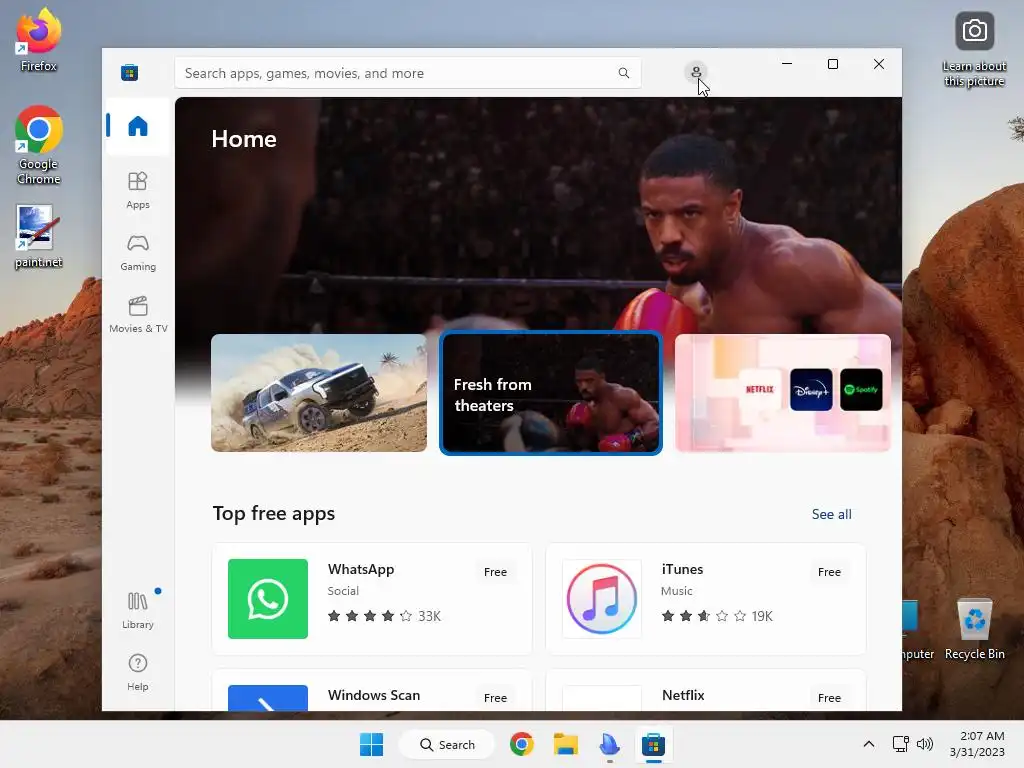Open the Gaming section in sidebar
Viewport: 1024px width, 768px height.
[138, 253]
